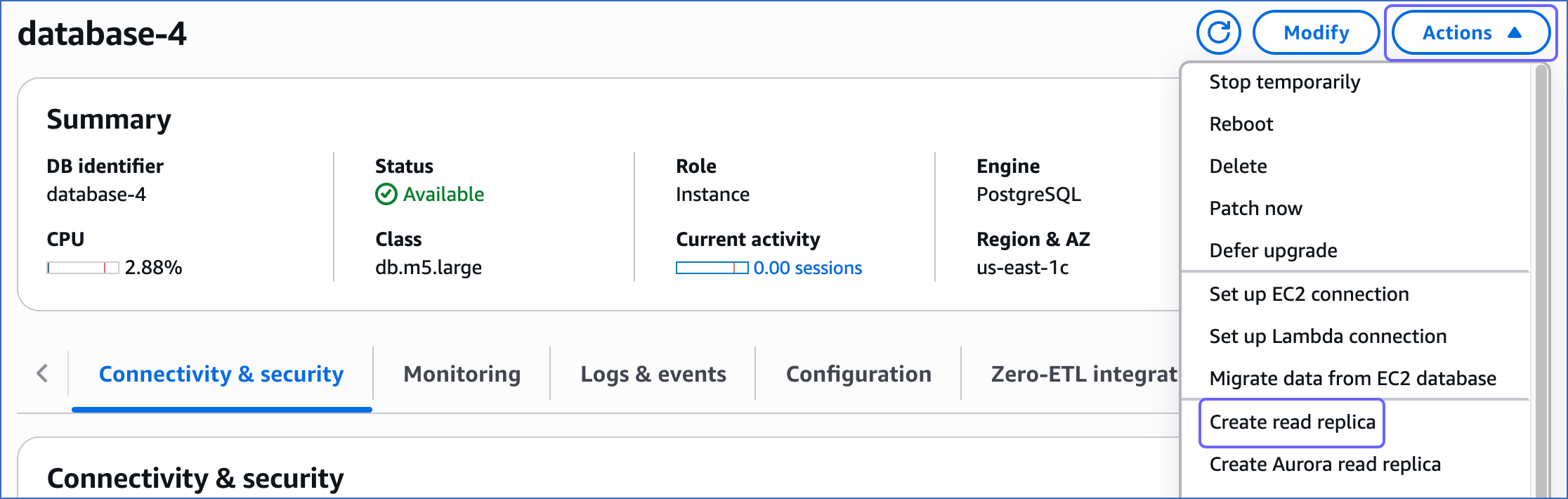Select Create read replica

click(1292, 422)
